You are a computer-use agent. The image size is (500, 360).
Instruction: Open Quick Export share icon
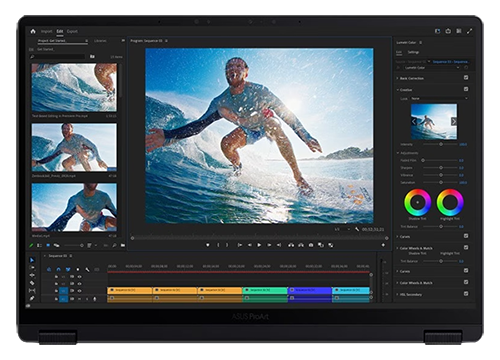[448, 31]
